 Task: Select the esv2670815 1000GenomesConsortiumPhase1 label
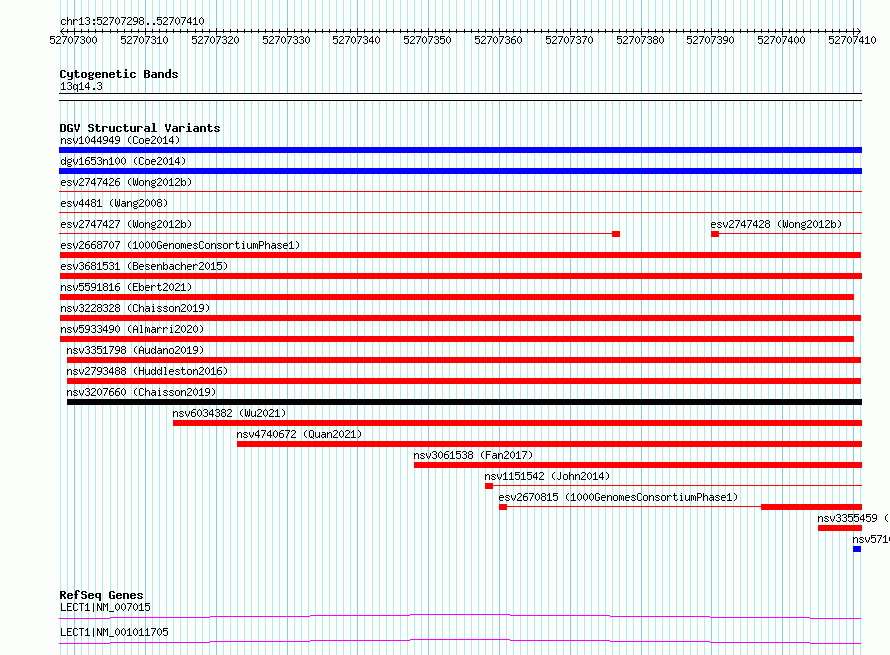tap(618, 497)
